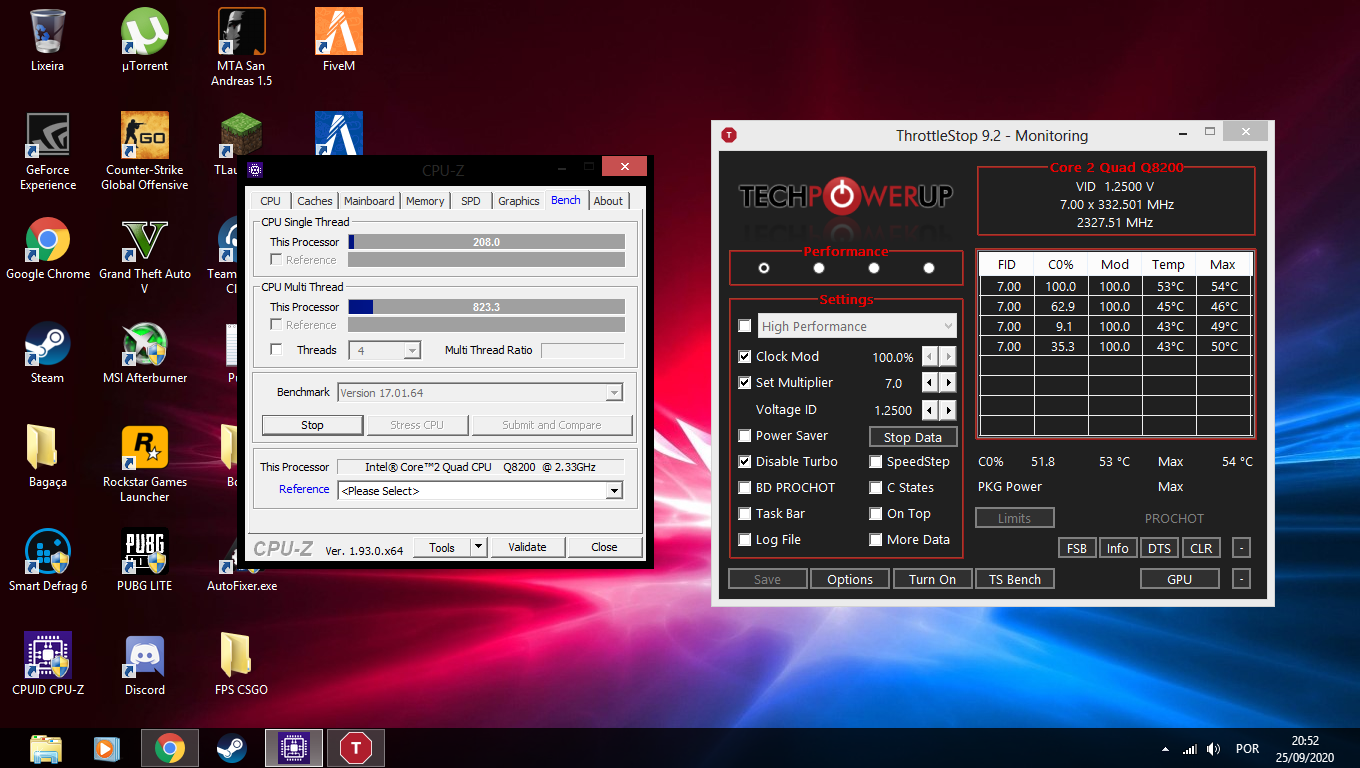Enable the SpeedStep checkbox
The image size is (1360, 768).
(x=876, y=462)
